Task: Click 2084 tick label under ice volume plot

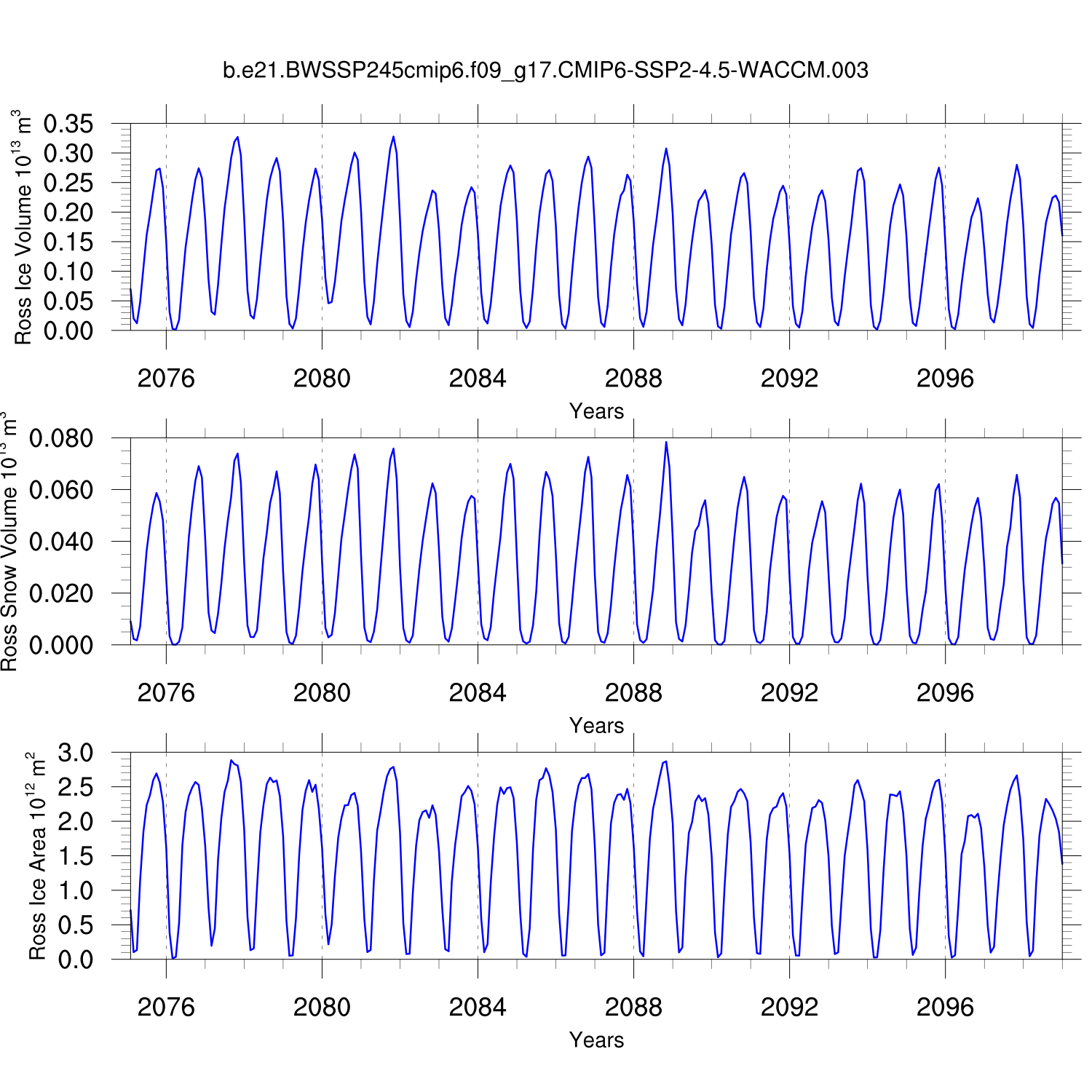Action: click(478, 379)
